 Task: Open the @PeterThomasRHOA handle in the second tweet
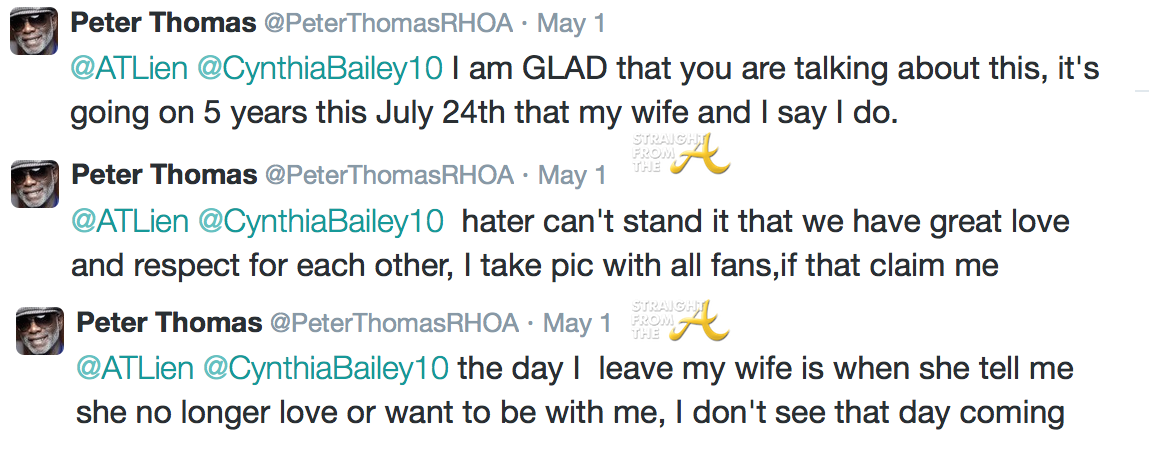tap(389, 175)
